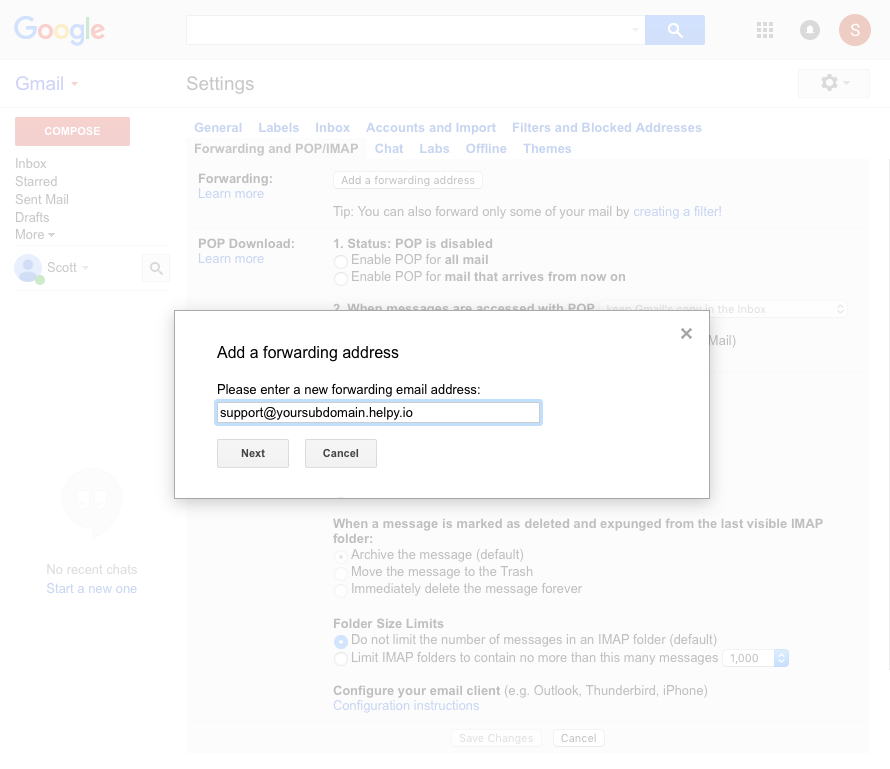Screen dimensions: 890x769
Task: Expand the More labels list
Action: click(x=35, y=235)
